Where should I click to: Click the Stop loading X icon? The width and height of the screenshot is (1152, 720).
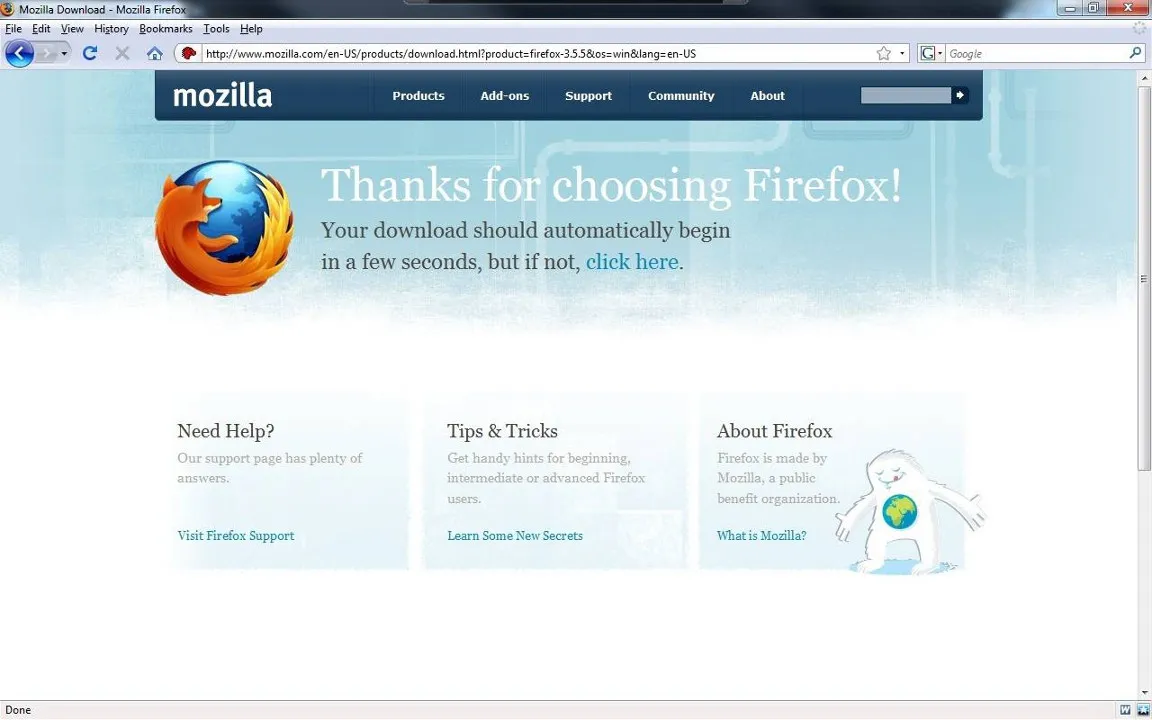click(122, 53)
